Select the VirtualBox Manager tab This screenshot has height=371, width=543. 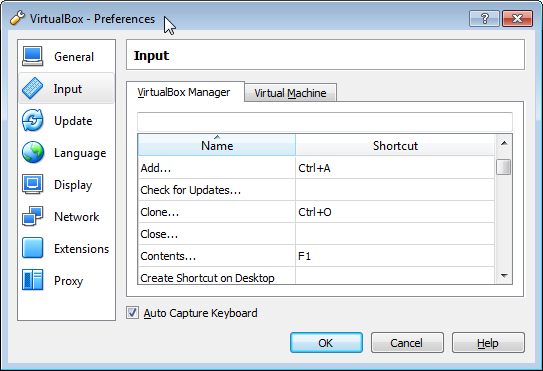click(185, 92)
